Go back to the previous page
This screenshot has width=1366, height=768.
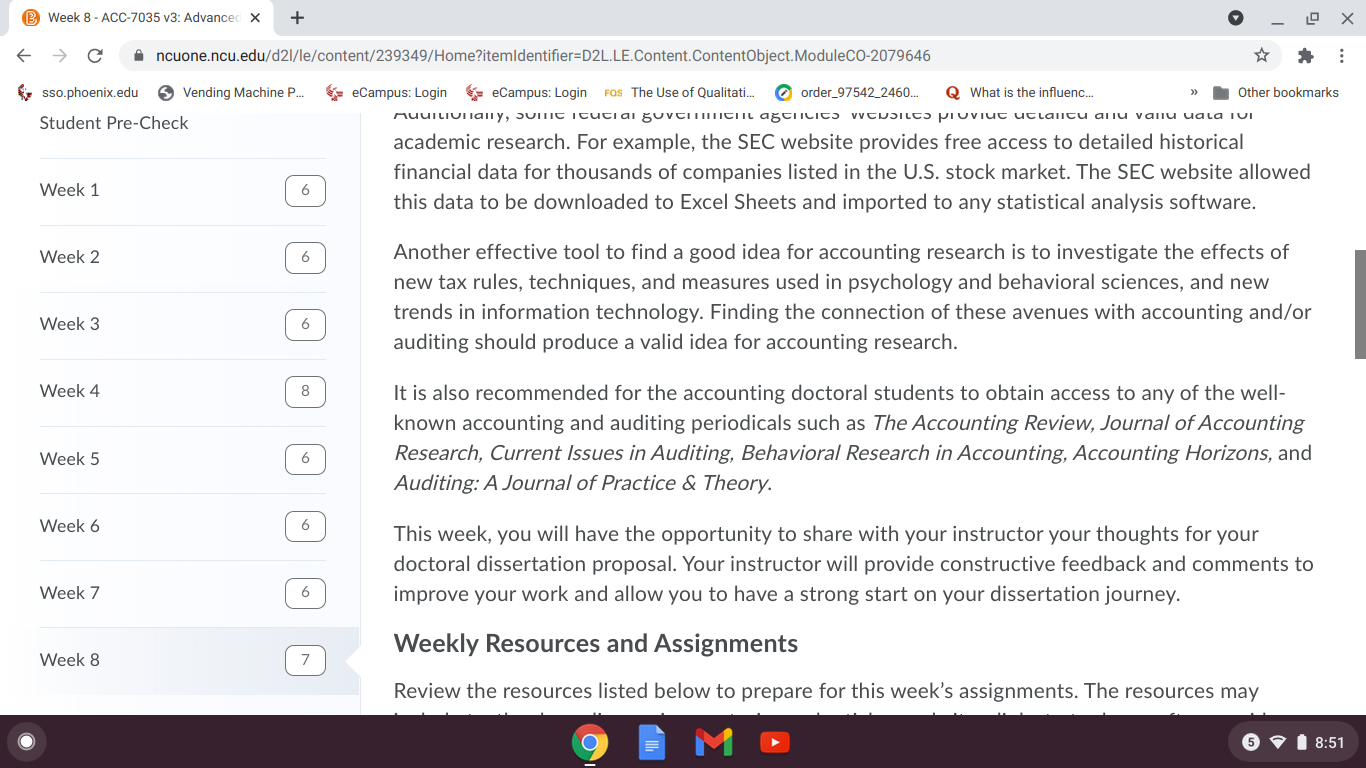pos(25,55)
